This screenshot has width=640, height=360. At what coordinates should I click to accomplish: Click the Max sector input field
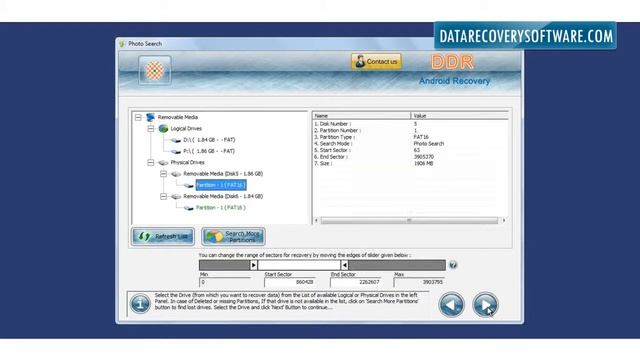[x=420, y=282]
